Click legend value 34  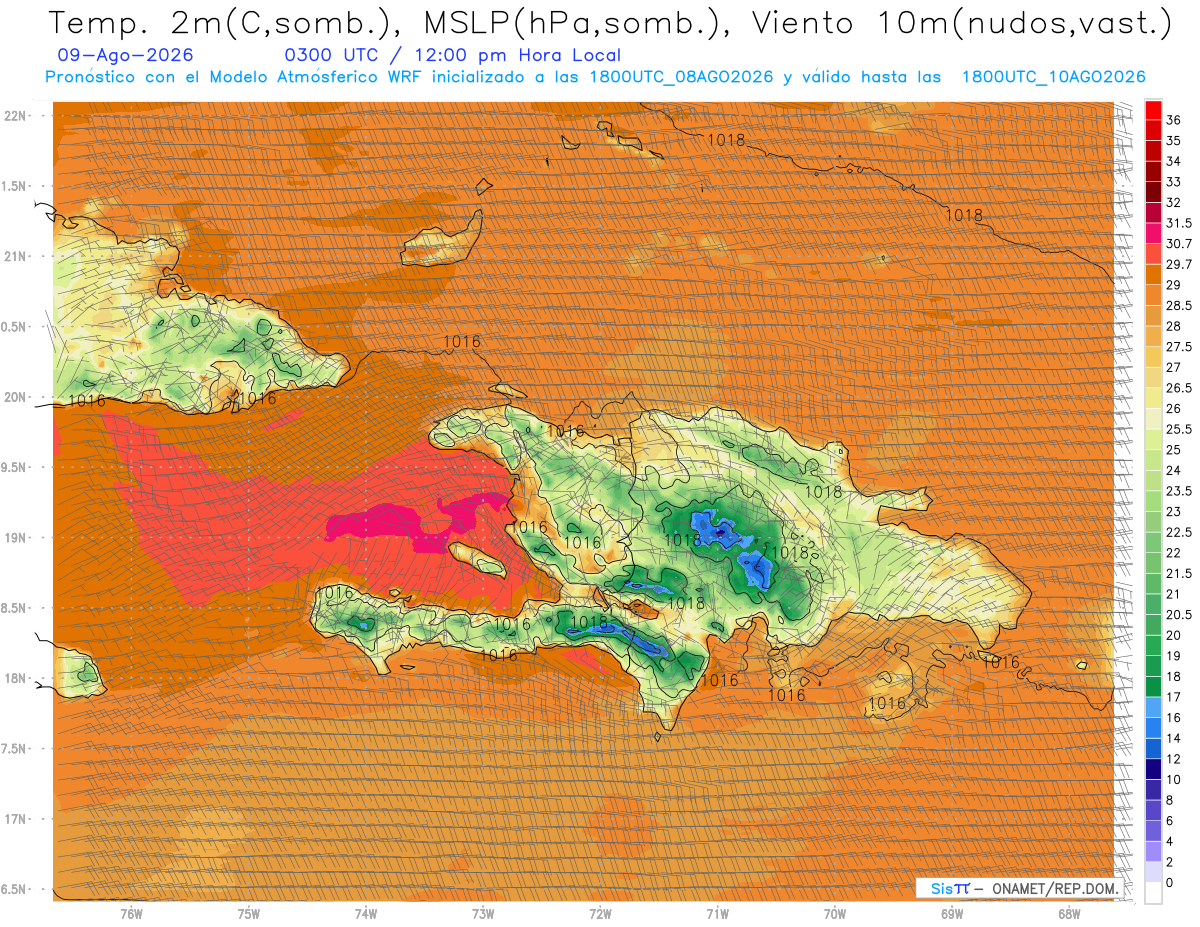1173,161
